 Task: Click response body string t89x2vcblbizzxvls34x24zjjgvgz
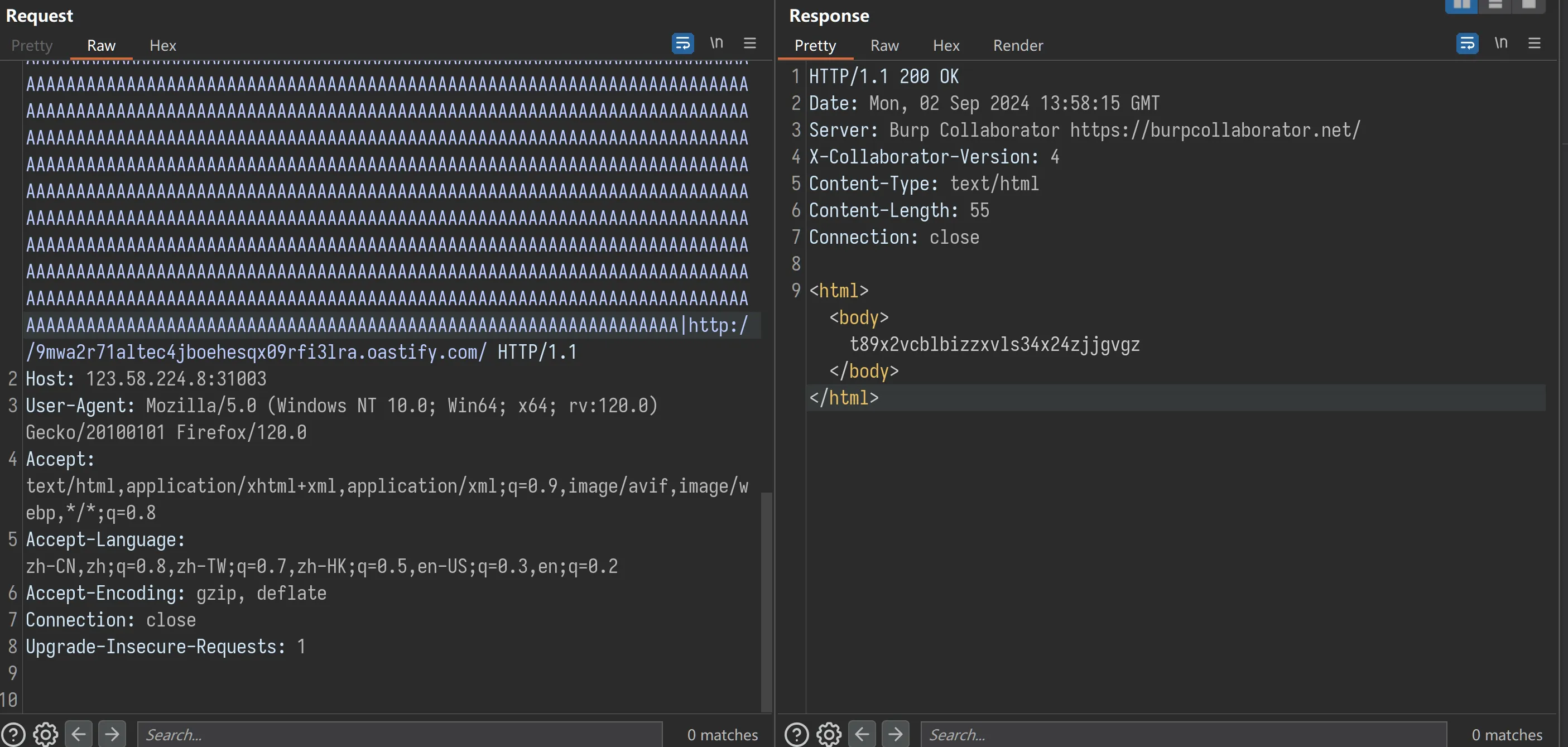[994, 344]
